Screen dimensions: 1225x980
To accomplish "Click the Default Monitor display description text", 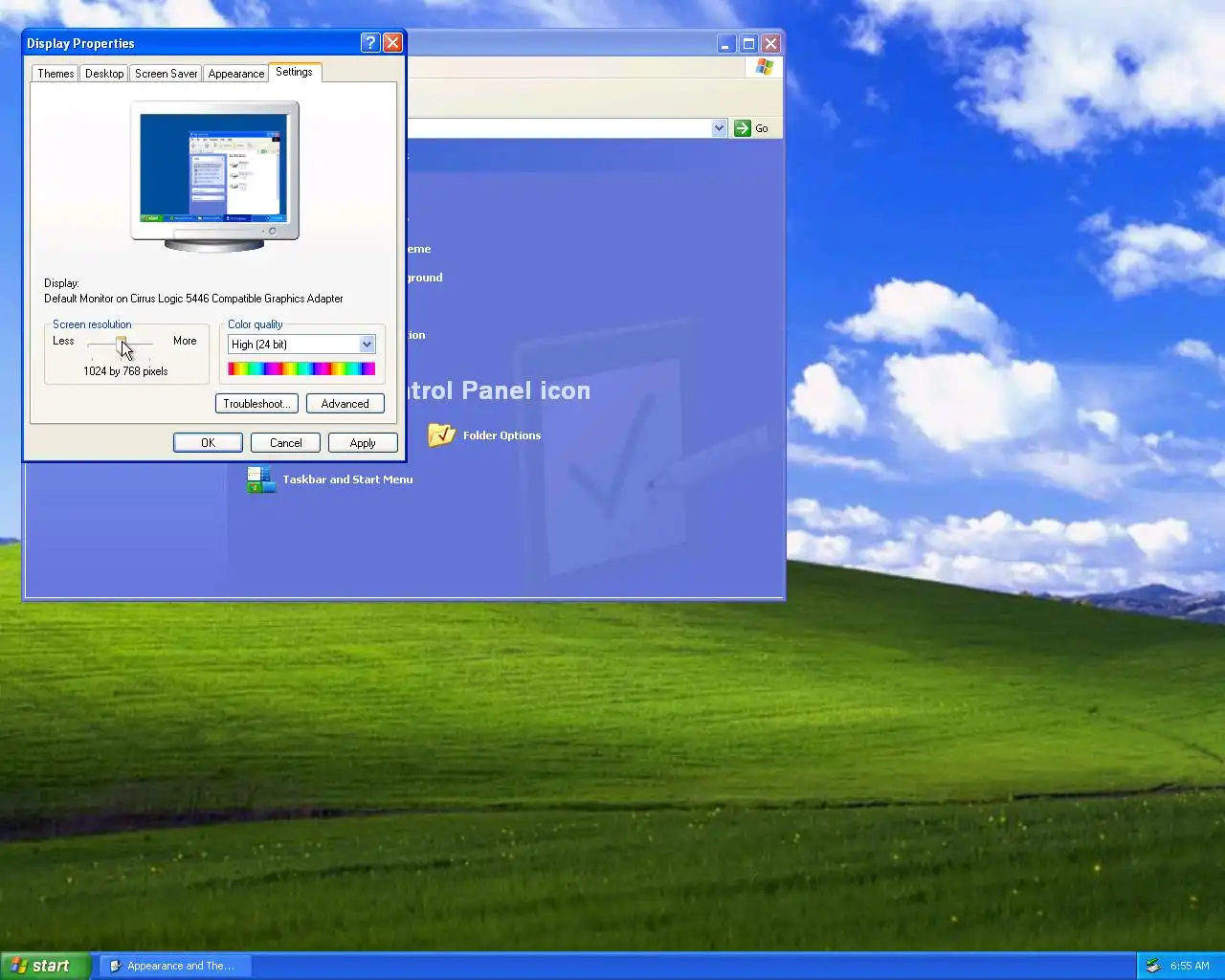I will coord(193,299).
